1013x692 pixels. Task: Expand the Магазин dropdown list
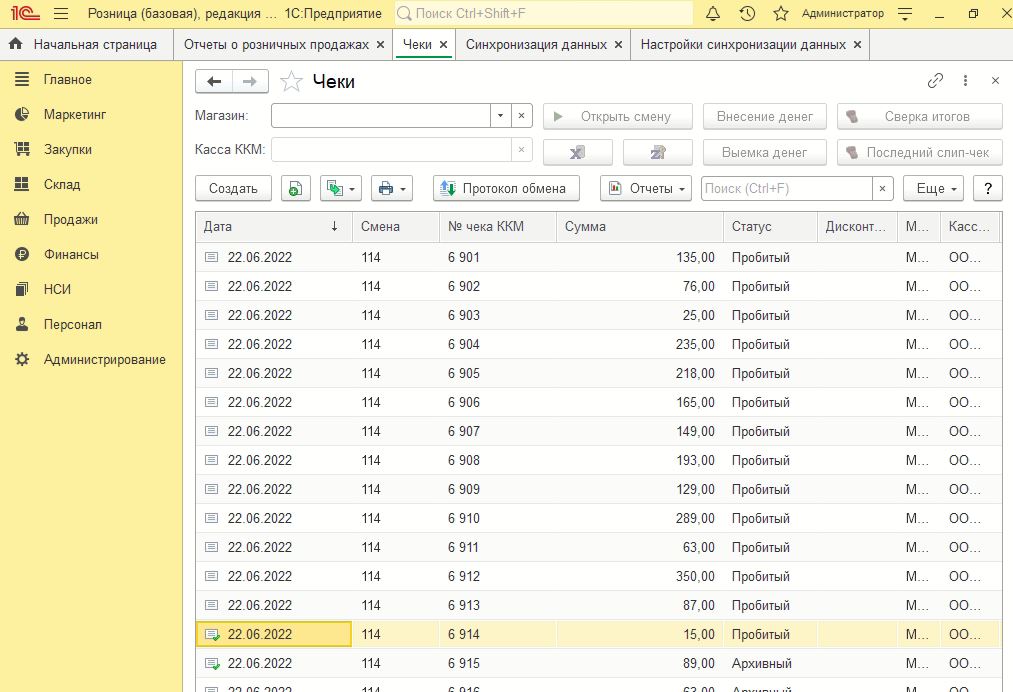(x=500, y=116)
